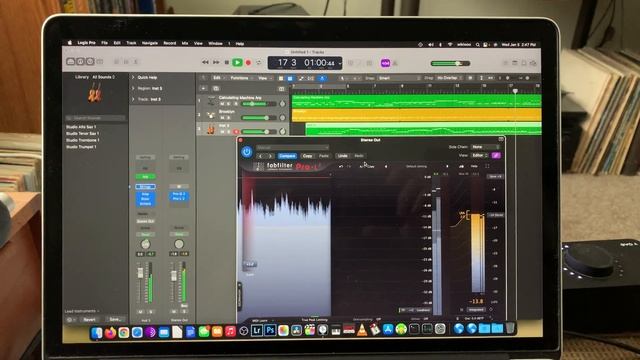Toggle the plugin power button in Stereo Out
The width and height of the screenshot is (640, 360).
[247, 152]
